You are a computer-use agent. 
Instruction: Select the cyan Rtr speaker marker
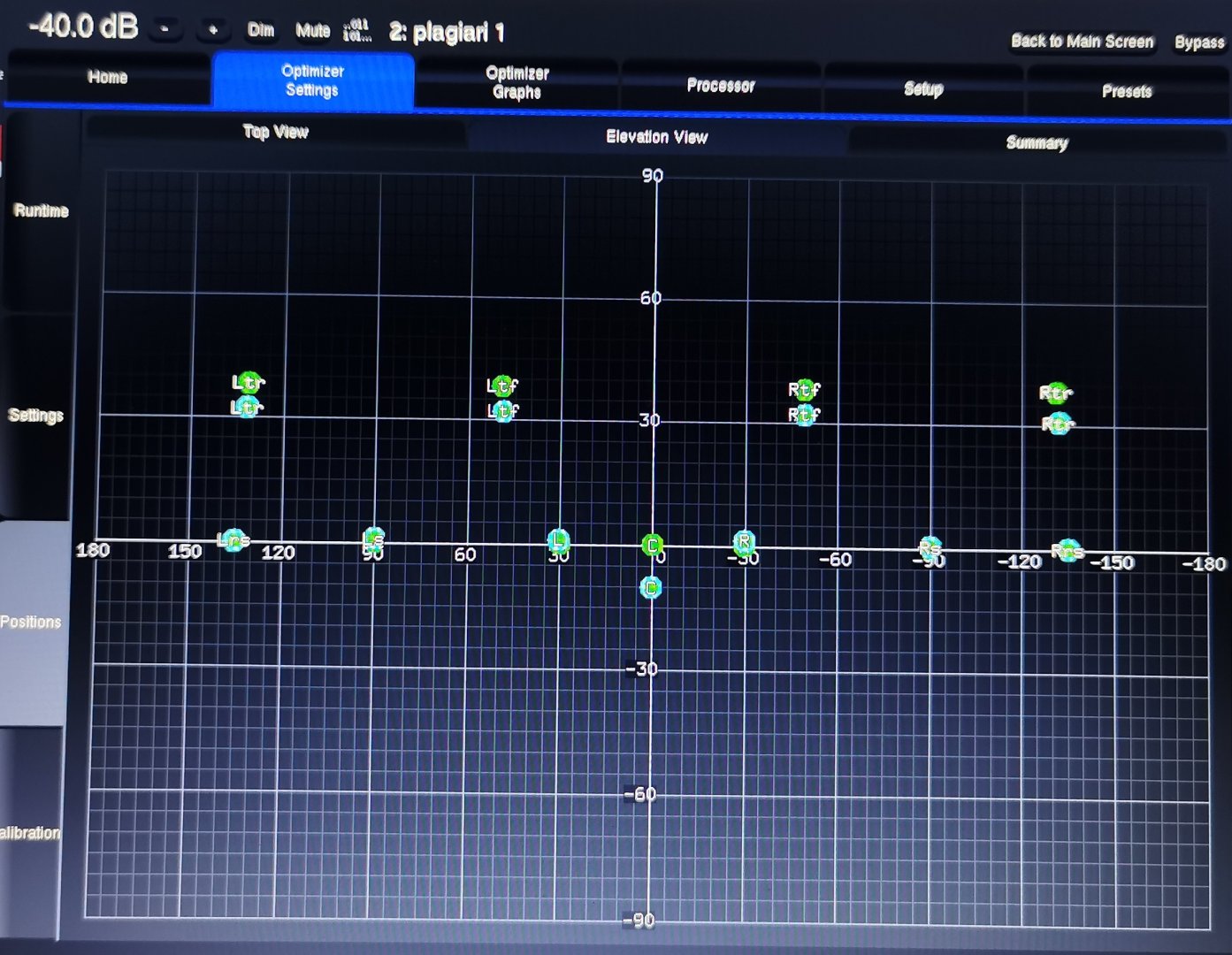click(x=1058, y=424)
